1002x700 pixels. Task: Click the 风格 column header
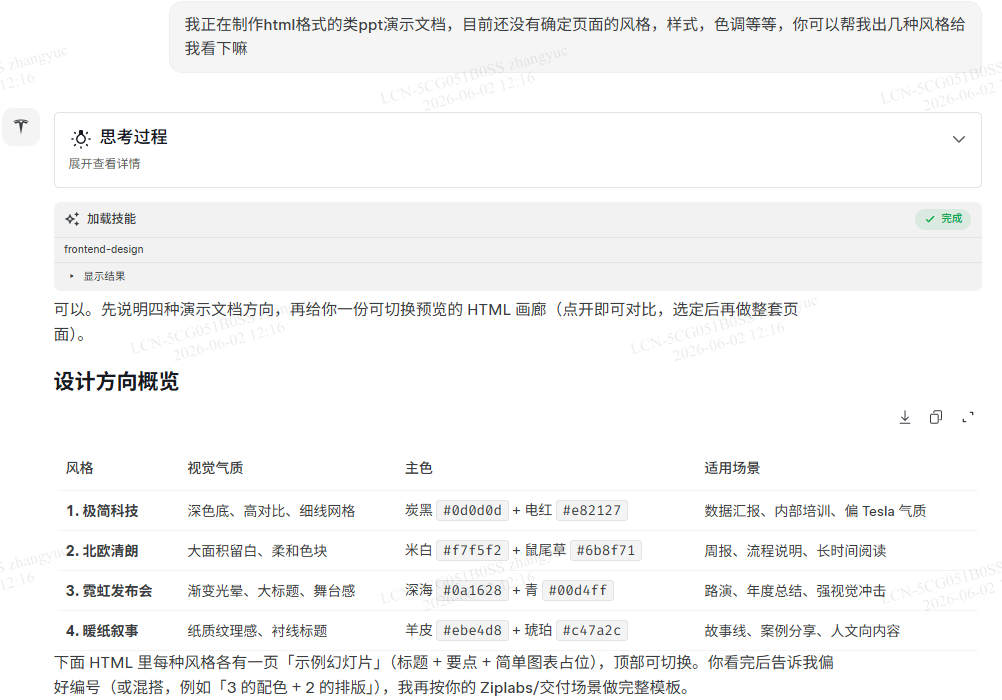tap(80, 468)
